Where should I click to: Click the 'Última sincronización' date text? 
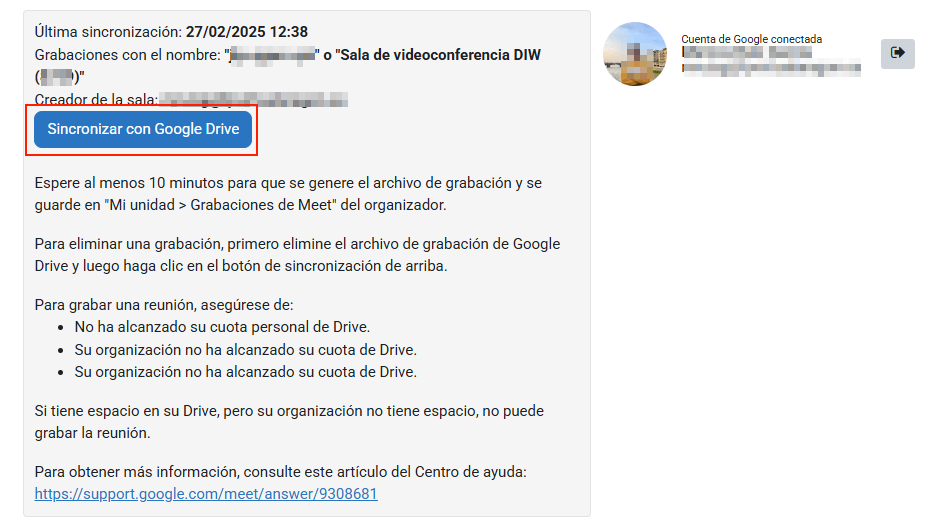(247, 32)
